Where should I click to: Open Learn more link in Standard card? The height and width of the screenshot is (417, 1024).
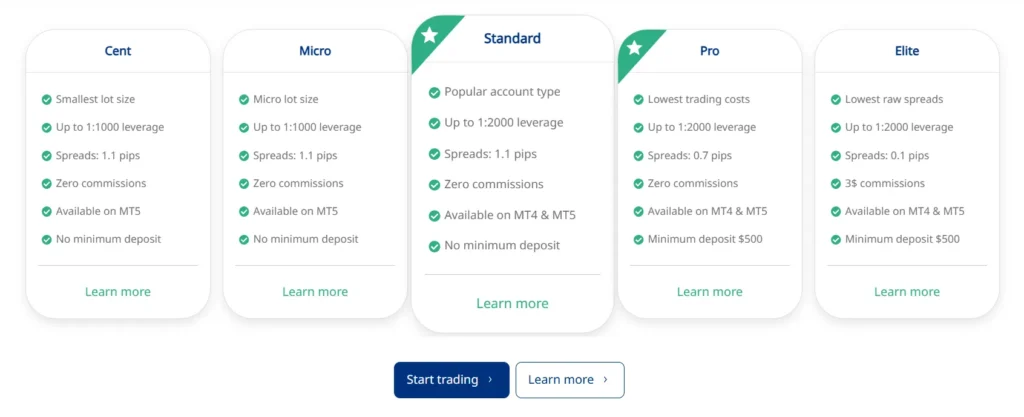point(512,304)
